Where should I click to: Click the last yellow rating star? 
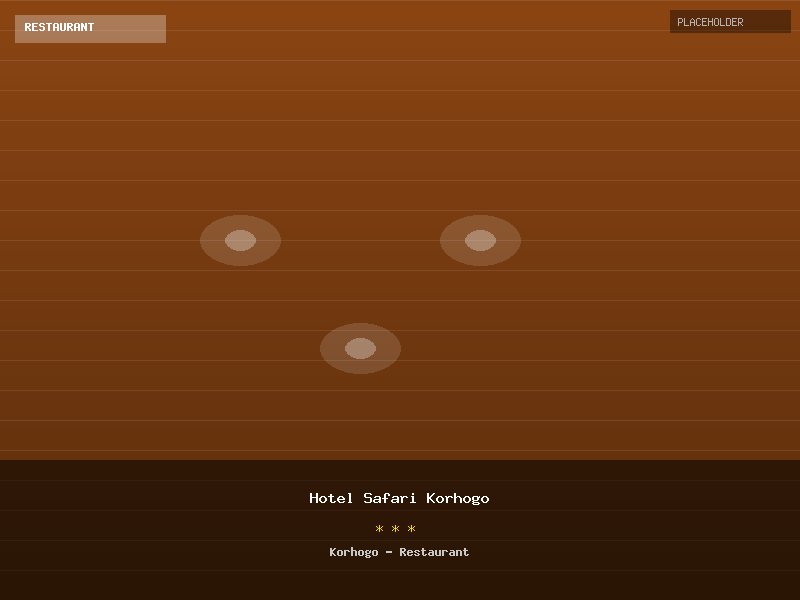412,529
